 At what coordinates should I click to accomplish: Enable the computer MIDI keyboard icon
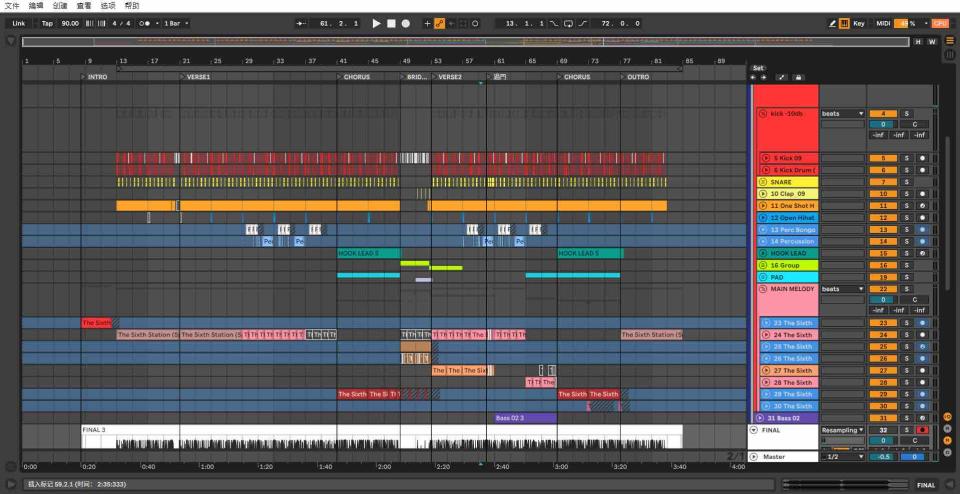846,23
